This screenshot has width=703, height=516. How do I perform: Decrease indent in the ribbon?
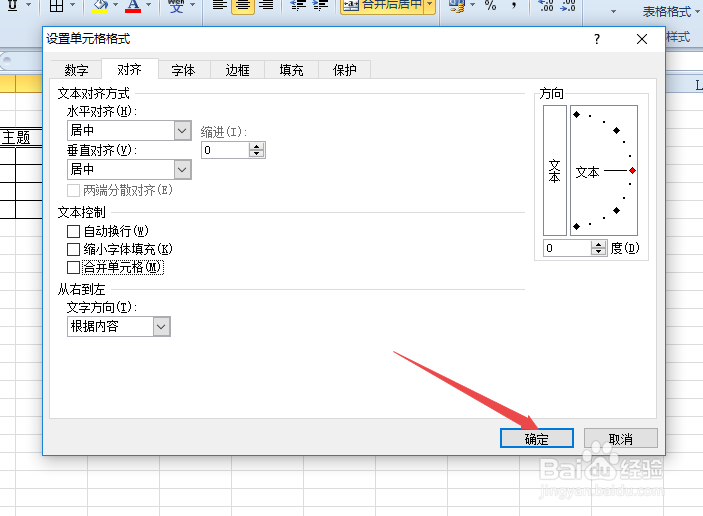(297, 5)
